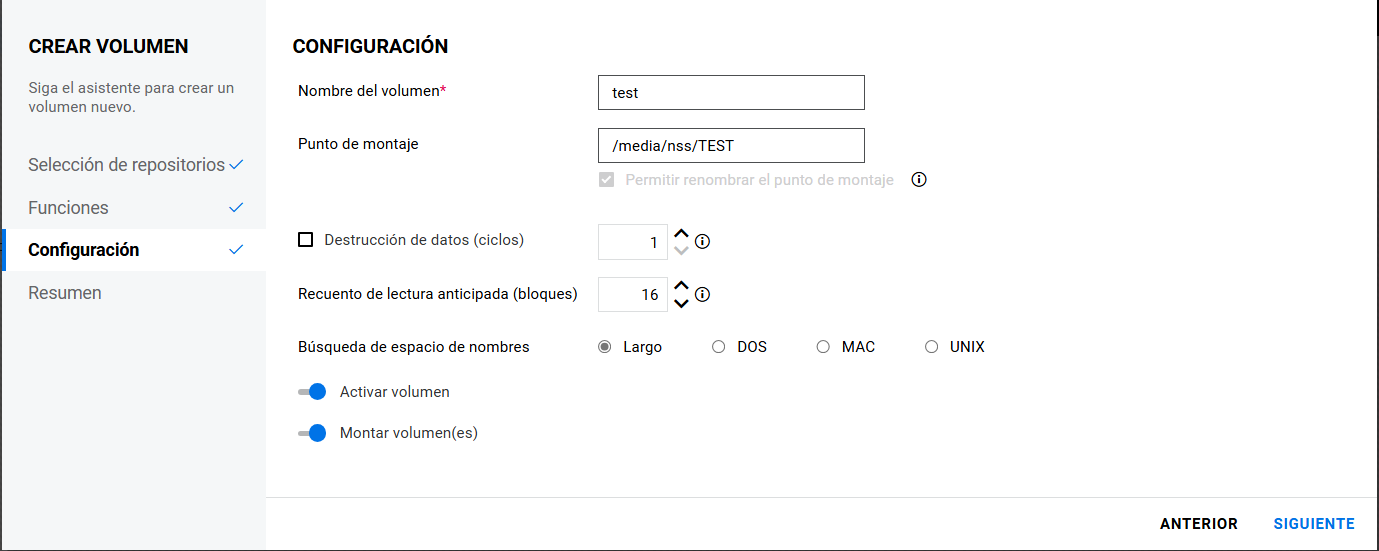Toggle the Montar volumen(es) switch
Viewport: 1379px width, 551px height.
313,434
